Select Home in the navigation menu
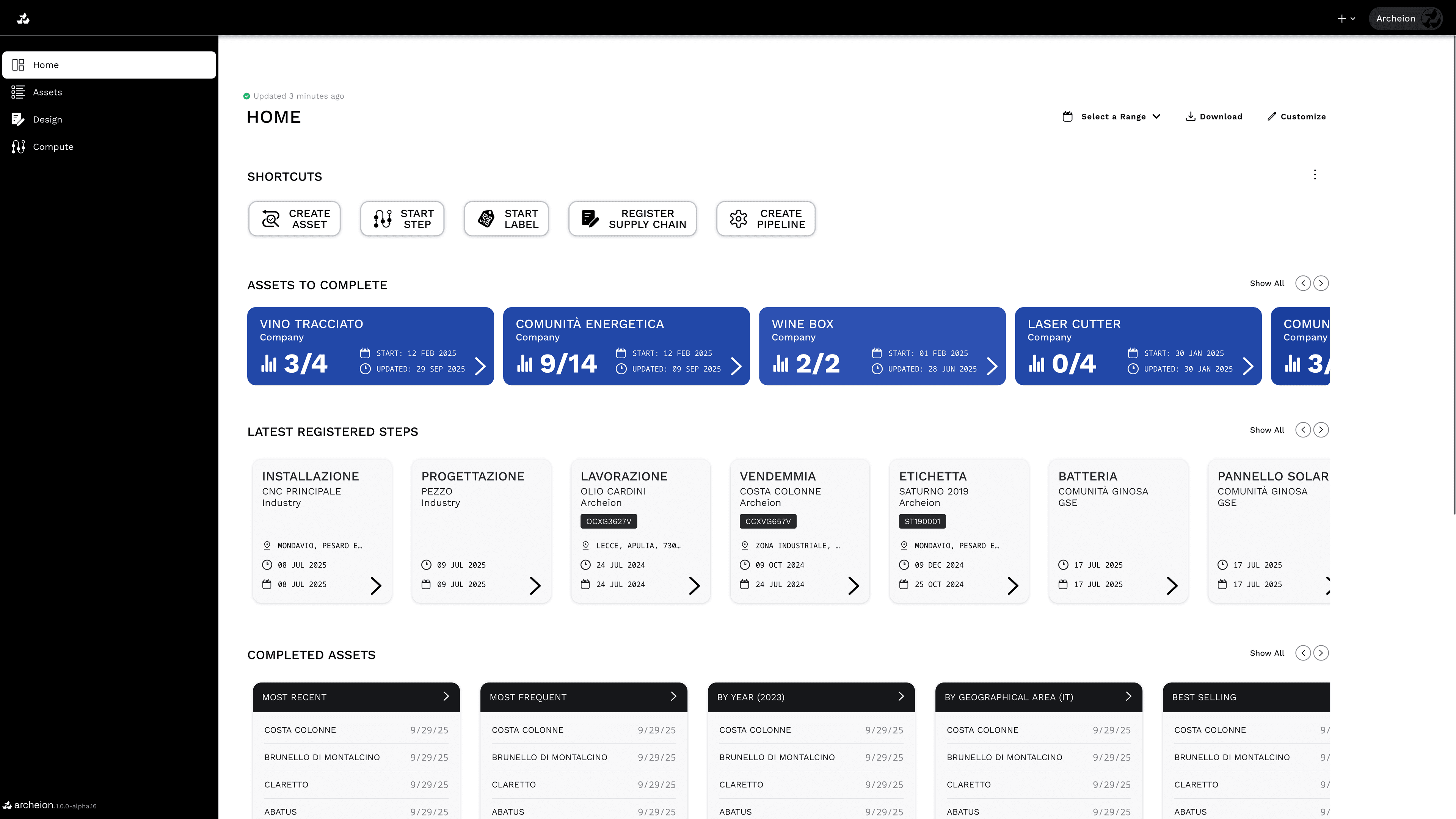The image size is (1456, 819). [46, 64]
